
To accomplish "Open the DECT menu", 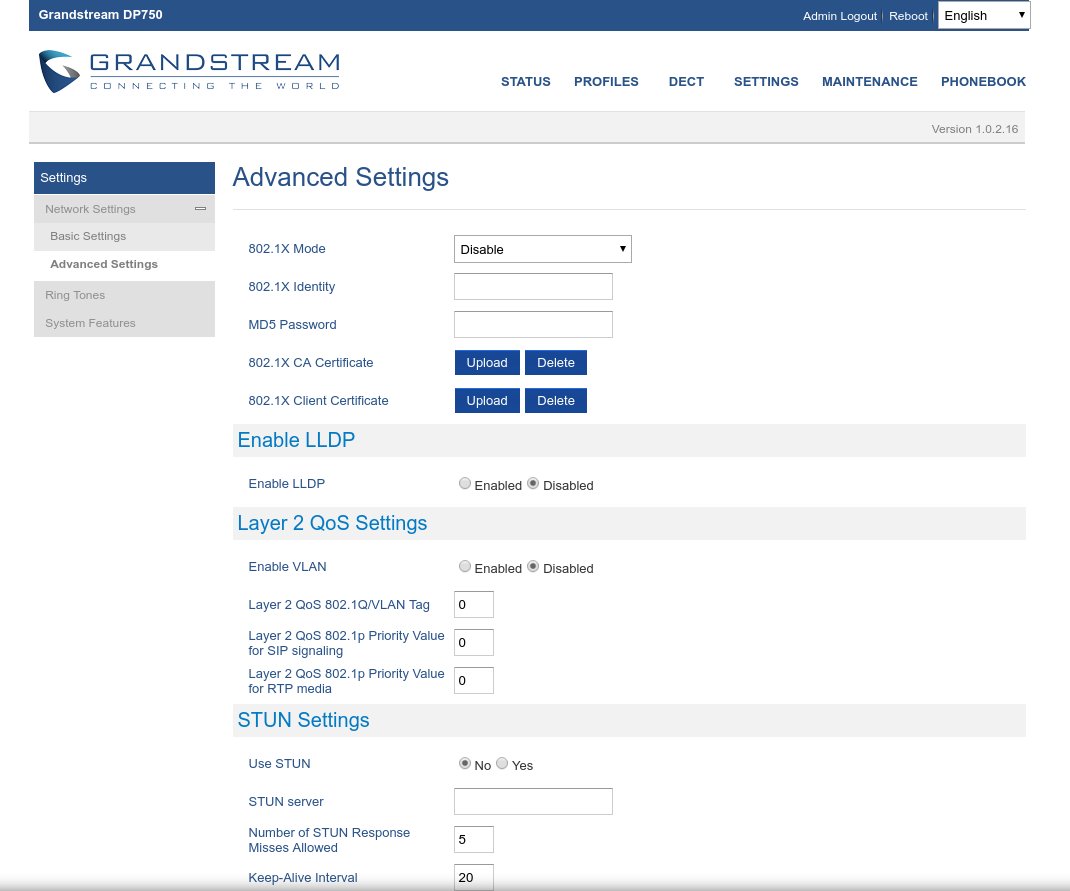I will point(686,82).
